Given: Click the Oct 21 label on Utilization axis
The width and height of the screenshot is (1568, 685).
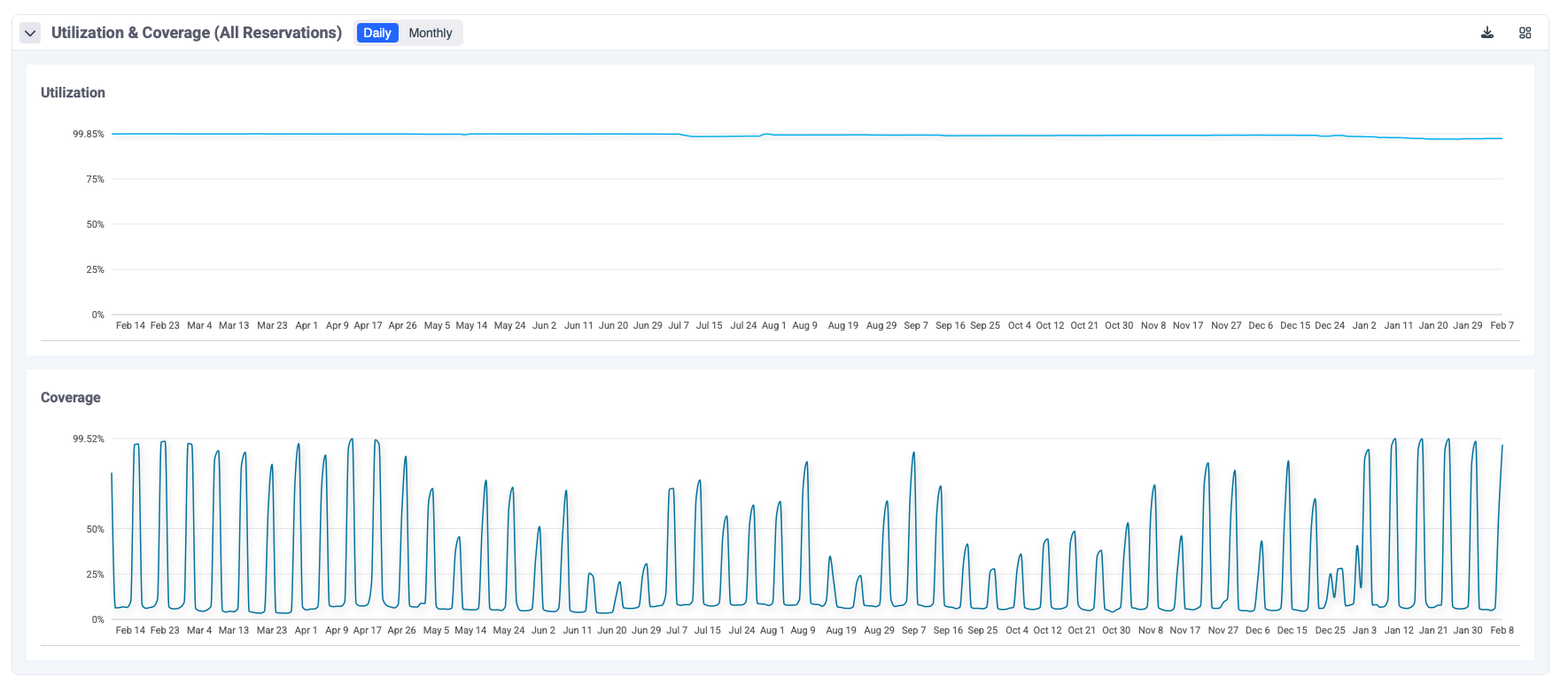Looking at the screenshot, I should point(1084,325).
